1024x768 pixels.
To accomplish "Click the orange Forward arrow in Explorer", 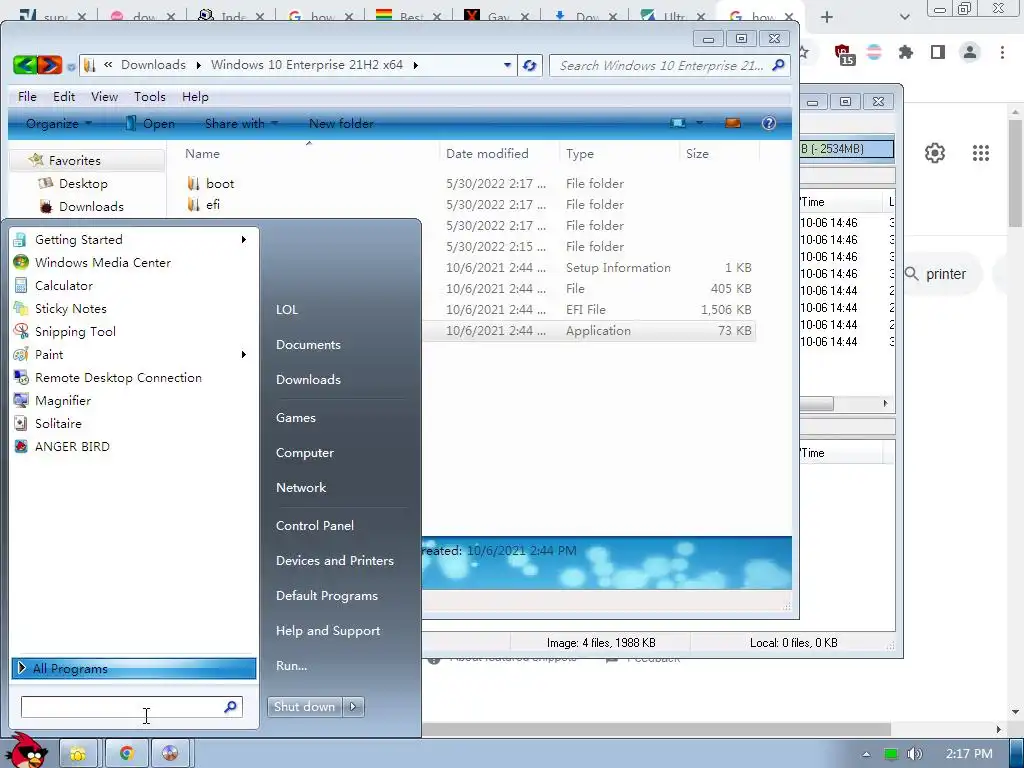I will [50, 65].
